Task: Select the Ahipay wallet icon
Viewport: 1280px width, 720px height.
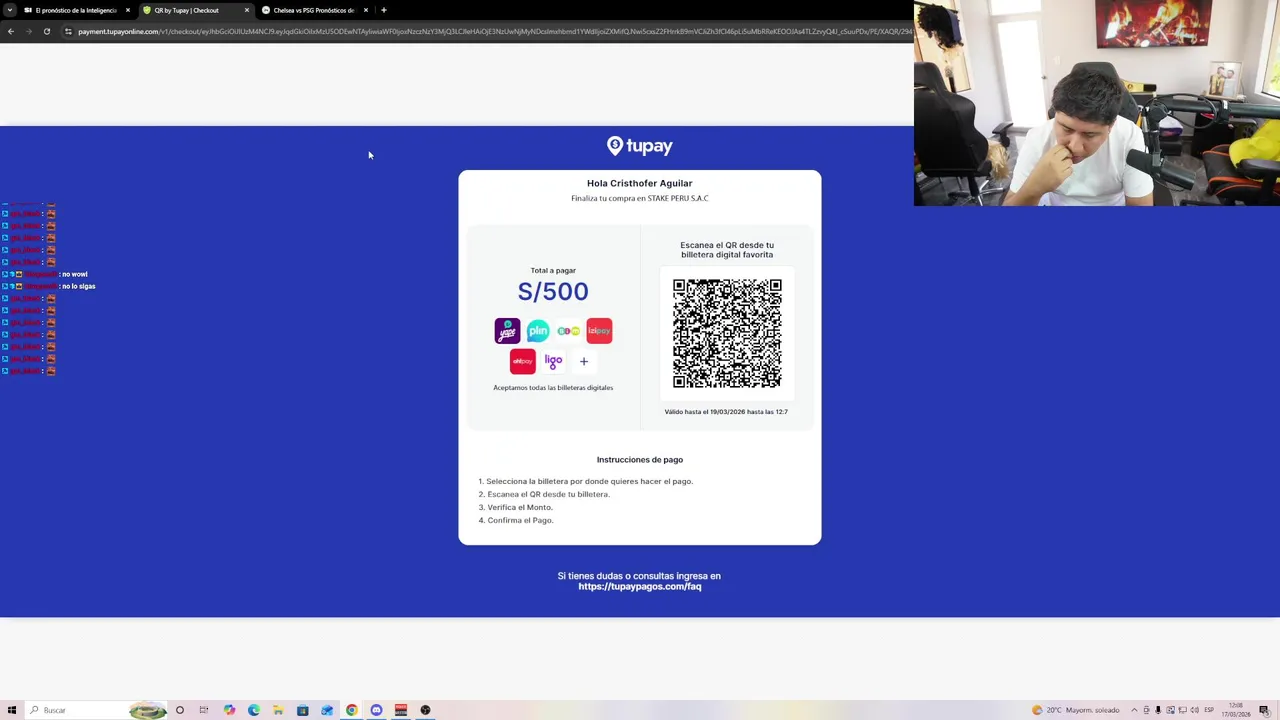Action: (x=522, y=361)
